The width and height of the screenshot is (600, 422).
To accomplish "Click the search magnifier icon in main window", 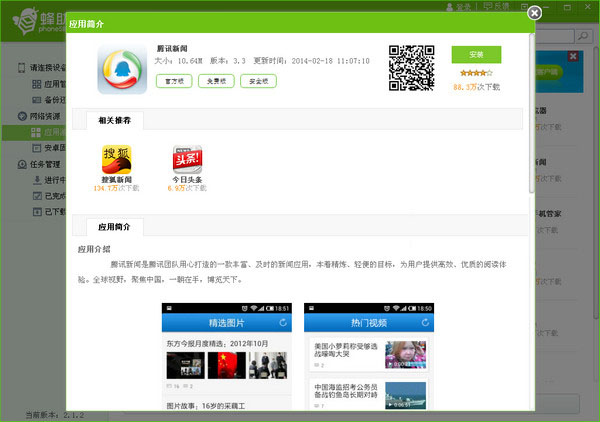I will (x=584, y=36).
